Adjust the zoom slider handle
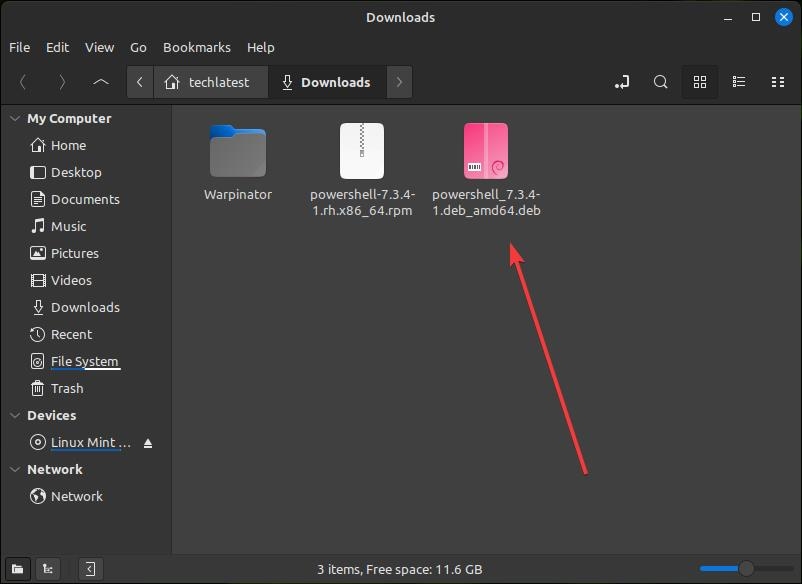This screenshot has height=584, width=802. [746, 568]
